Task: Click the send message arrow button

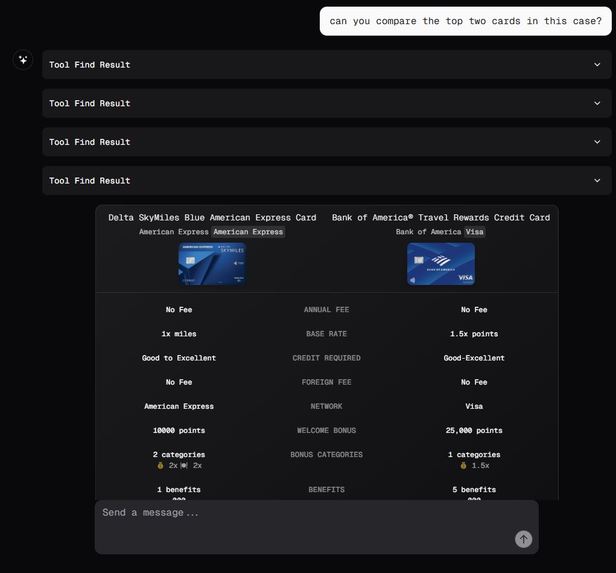Action: 523,539
